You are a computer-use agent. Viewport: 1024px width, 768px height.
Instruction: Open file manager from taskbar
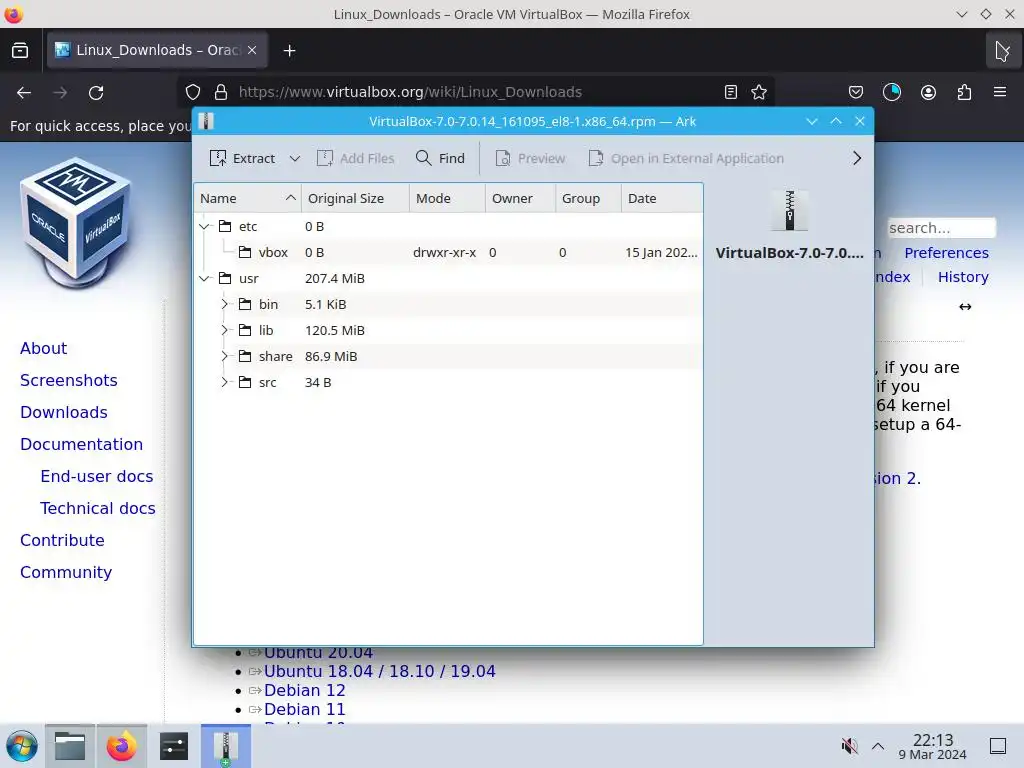pyautogui.click(x=70, y=746)
